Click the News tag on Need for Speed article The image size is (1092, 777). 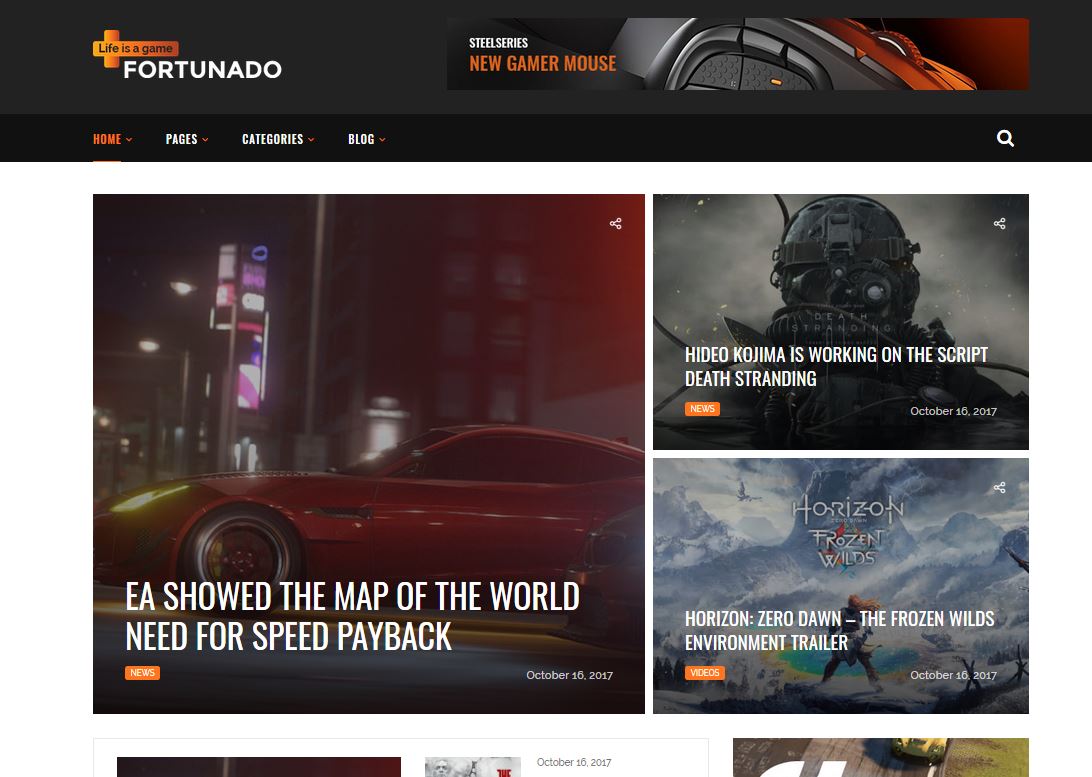(x=142, y=673)
